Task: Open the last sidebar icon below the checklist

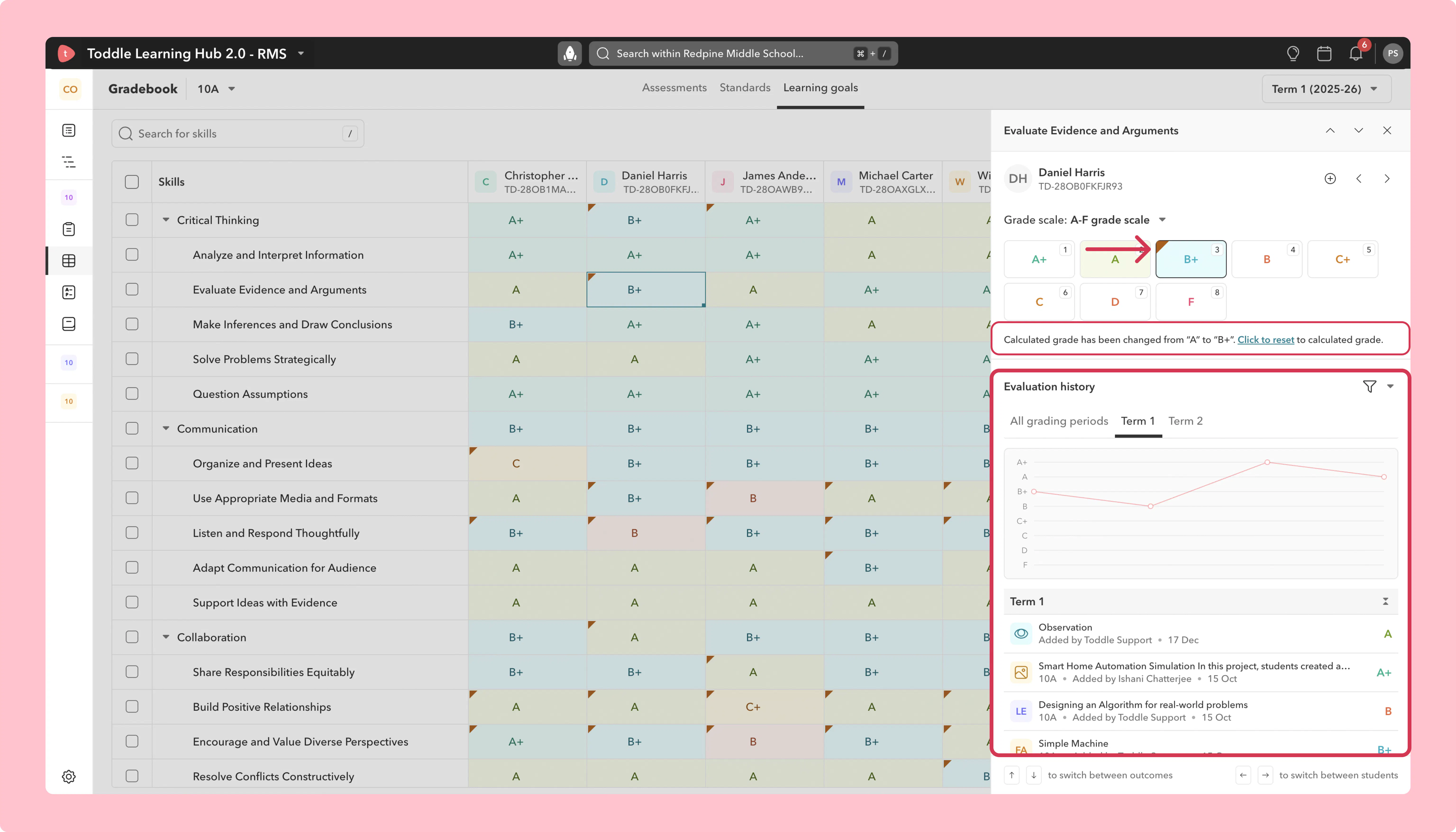Action: [68, 324]
